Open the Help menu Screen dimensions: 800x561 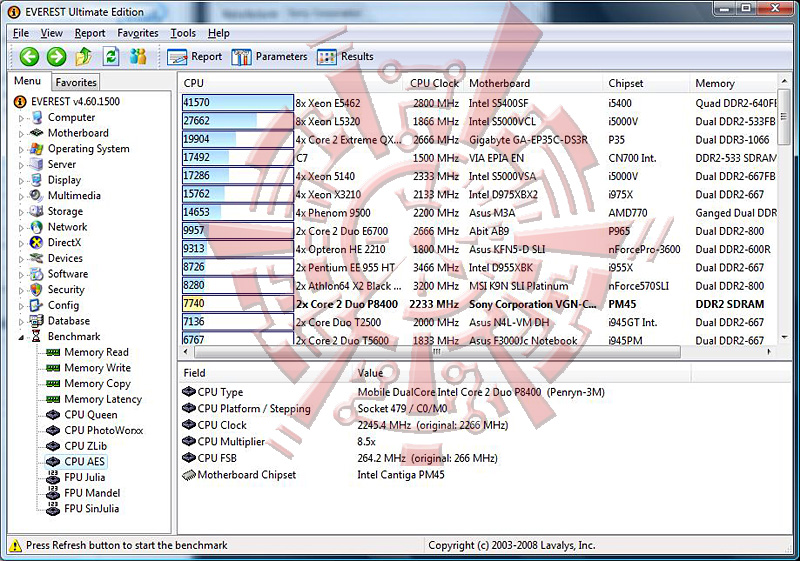[x=219, y=33]
